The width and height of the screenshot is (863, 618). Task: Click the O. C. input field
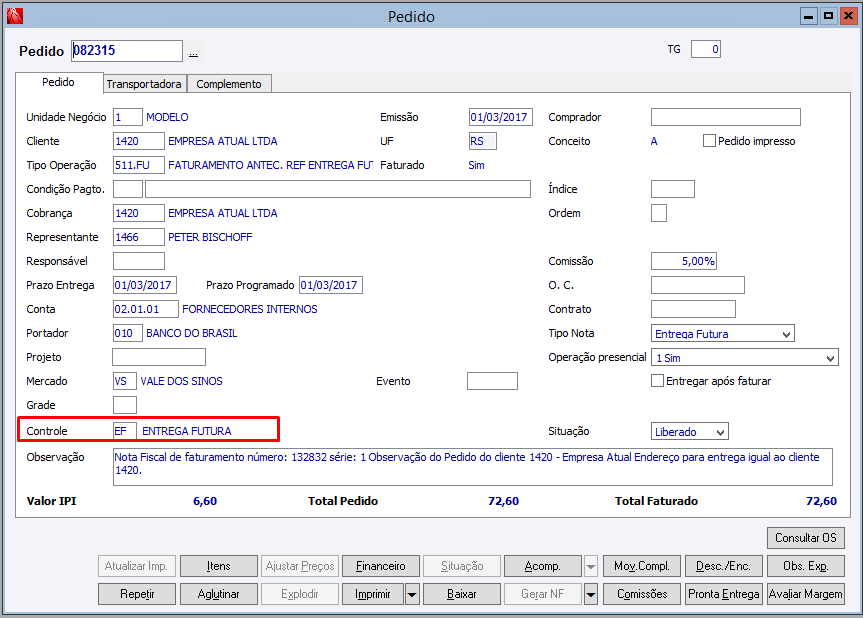[698, 285]
